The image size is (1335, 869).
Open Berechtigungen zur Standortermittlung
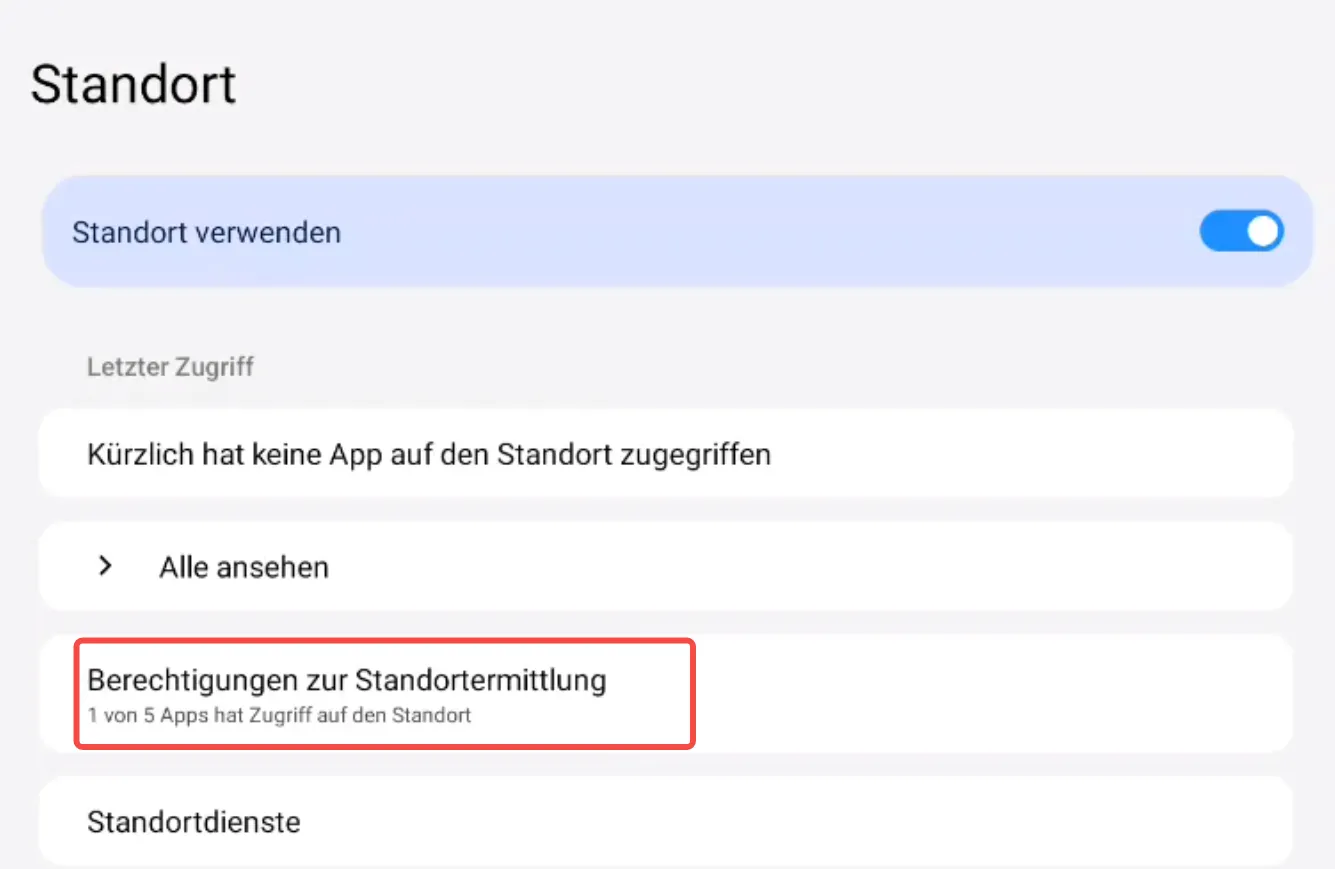[346, 681]
